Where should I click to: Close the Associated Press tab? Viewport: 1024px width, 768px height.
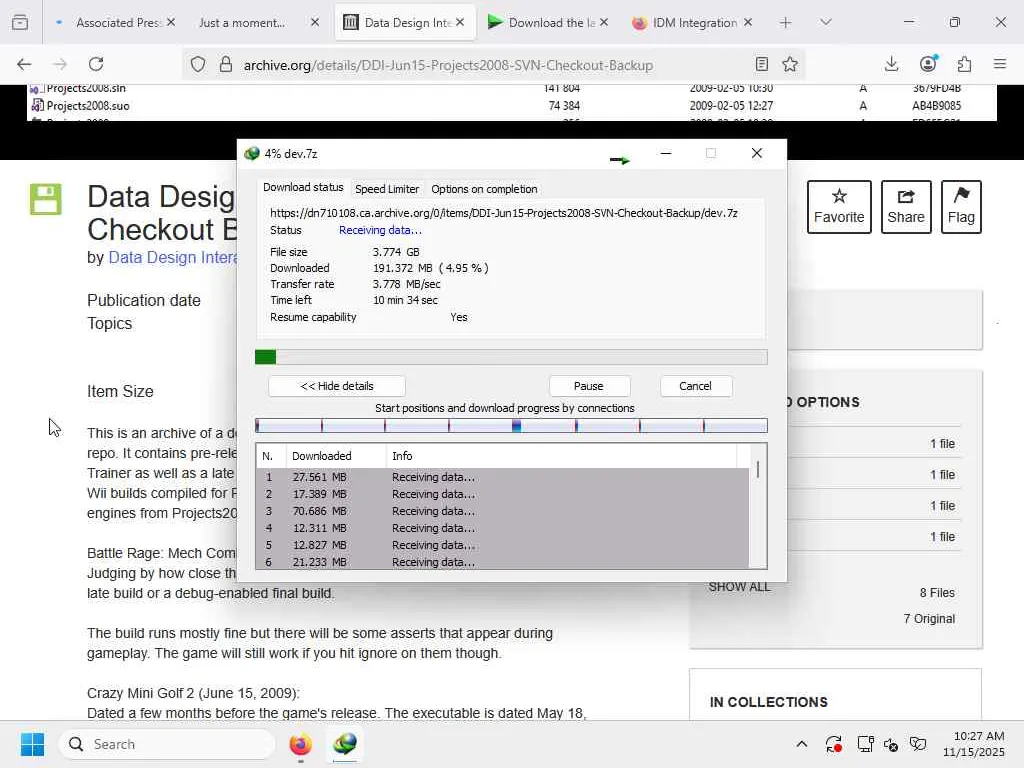[171, 22]
